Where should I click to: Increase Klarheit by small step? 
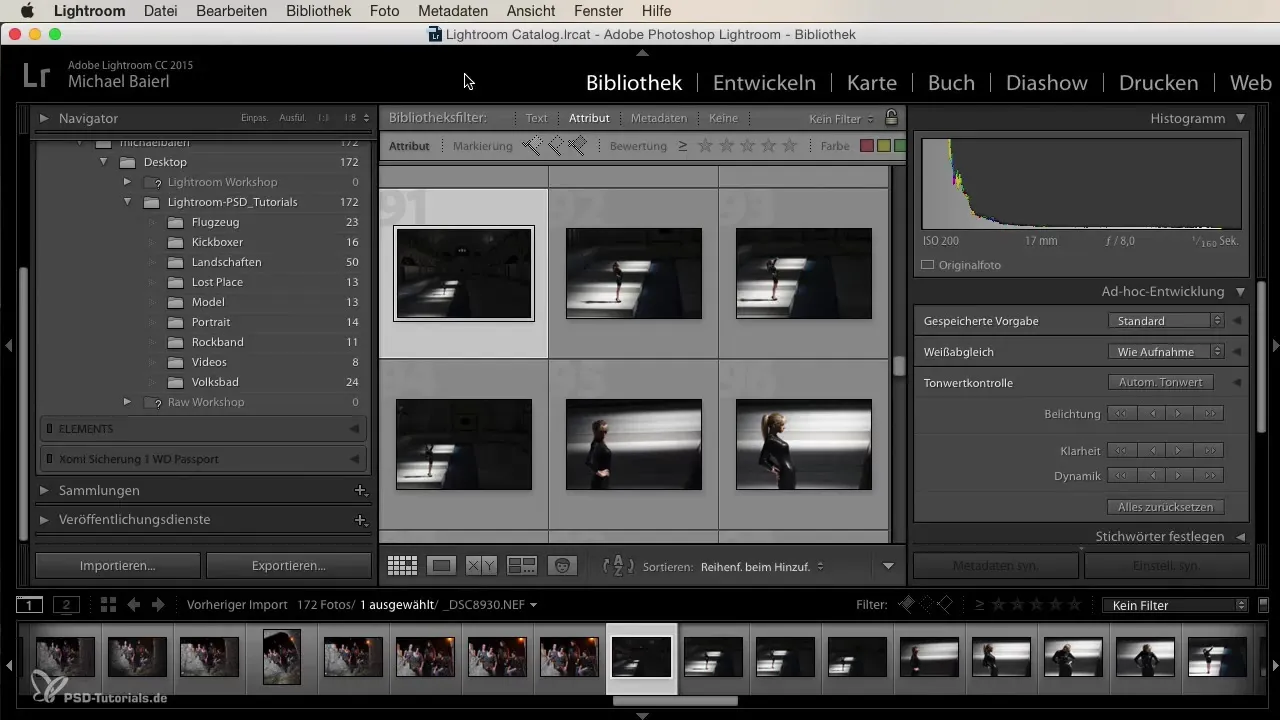[1181, 449]
